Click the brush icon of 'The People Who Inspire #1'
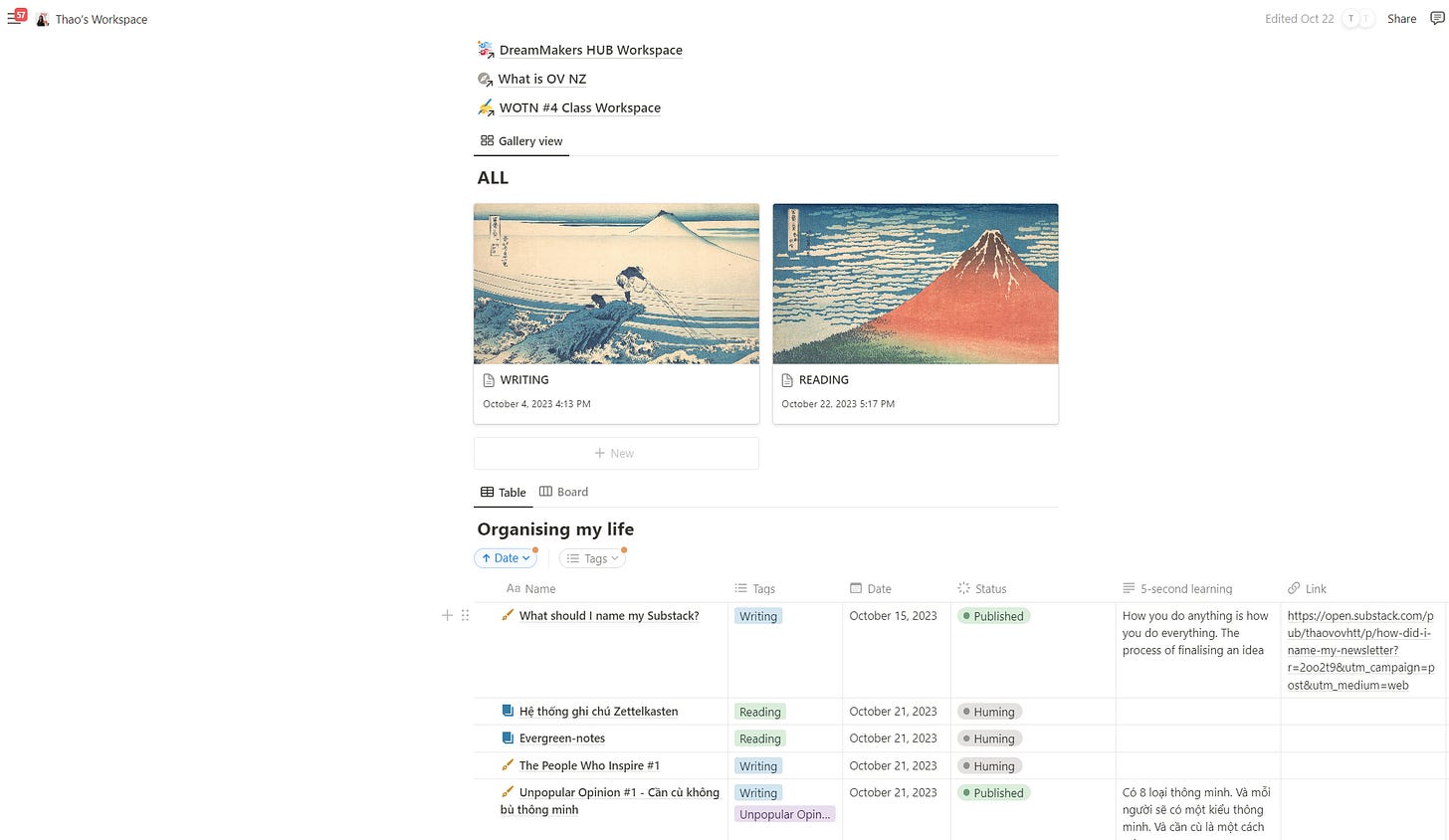The height and width of the screenshot is (840, 1449). pyautogui.click(x=508, y=765)
